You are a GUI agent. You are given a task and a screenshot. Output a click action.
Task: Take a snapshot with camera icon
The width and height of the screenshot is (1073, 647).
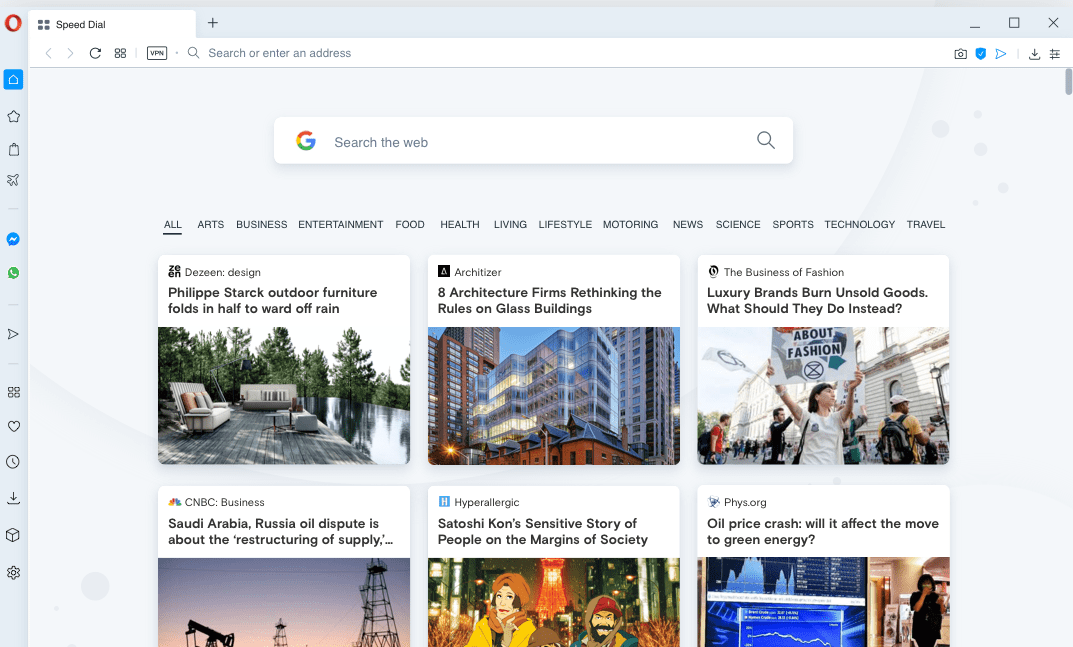pyautogui.click(x=961, y=54)
